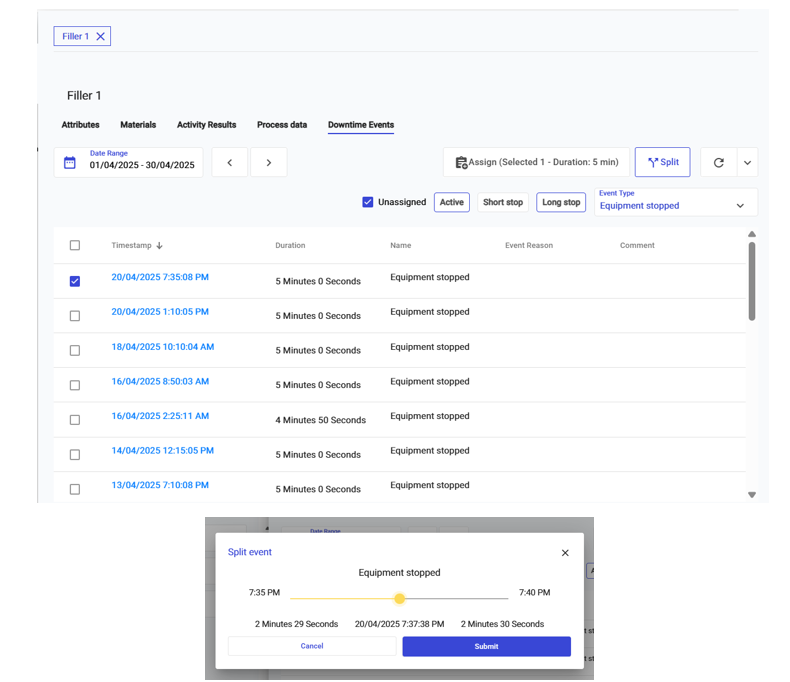Toggle the Long stop filter
The image size is (790, 682).
tap(561, 202)
